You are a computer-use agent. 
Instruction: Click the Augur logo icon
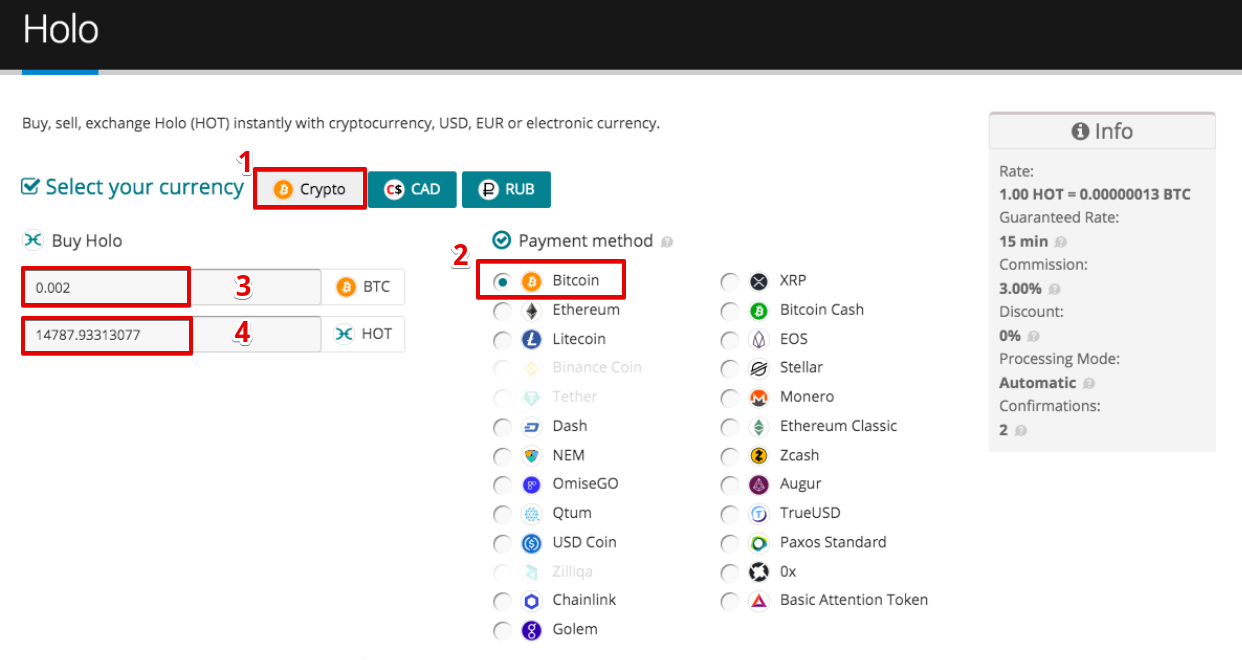tap(759, 485)
